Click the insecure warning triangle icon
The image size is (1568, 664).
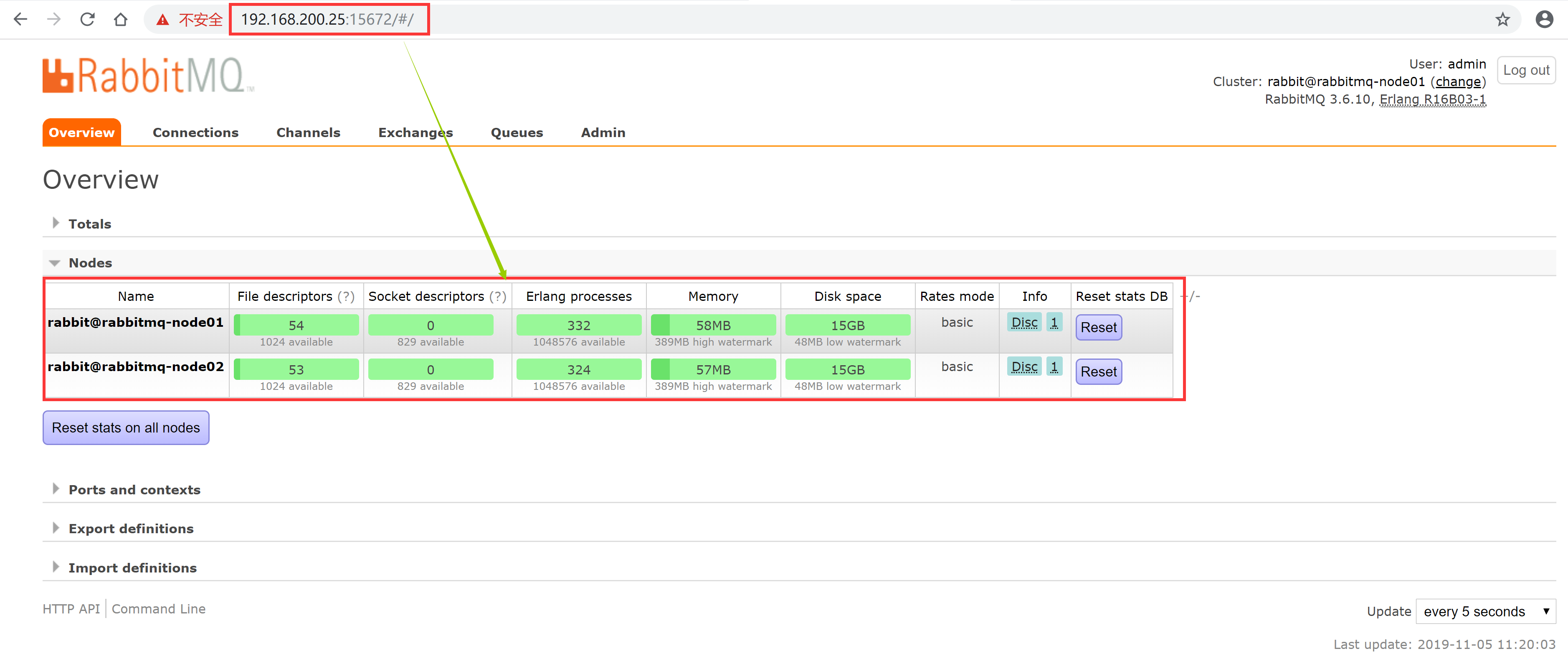coord(162,20)
